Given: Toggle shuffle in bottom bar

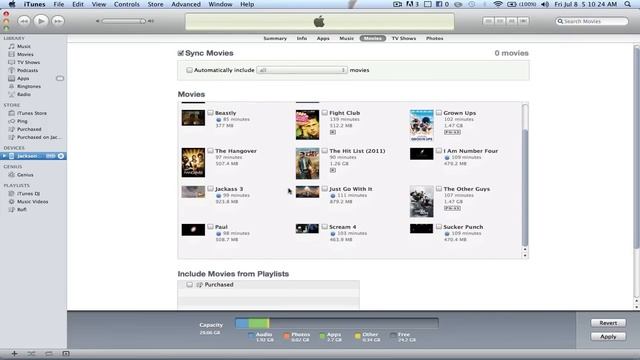Looking at the screenshot, I should click(31, 353).
